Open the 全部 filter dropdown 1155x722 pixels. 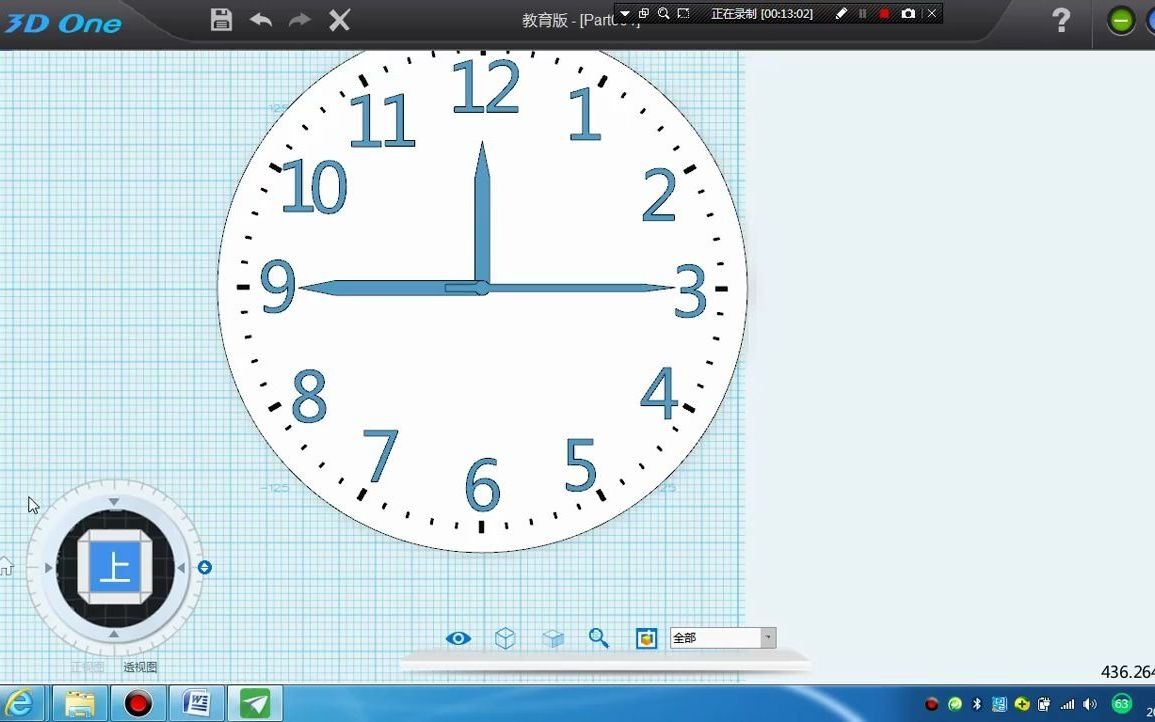(x=723, y=638)
